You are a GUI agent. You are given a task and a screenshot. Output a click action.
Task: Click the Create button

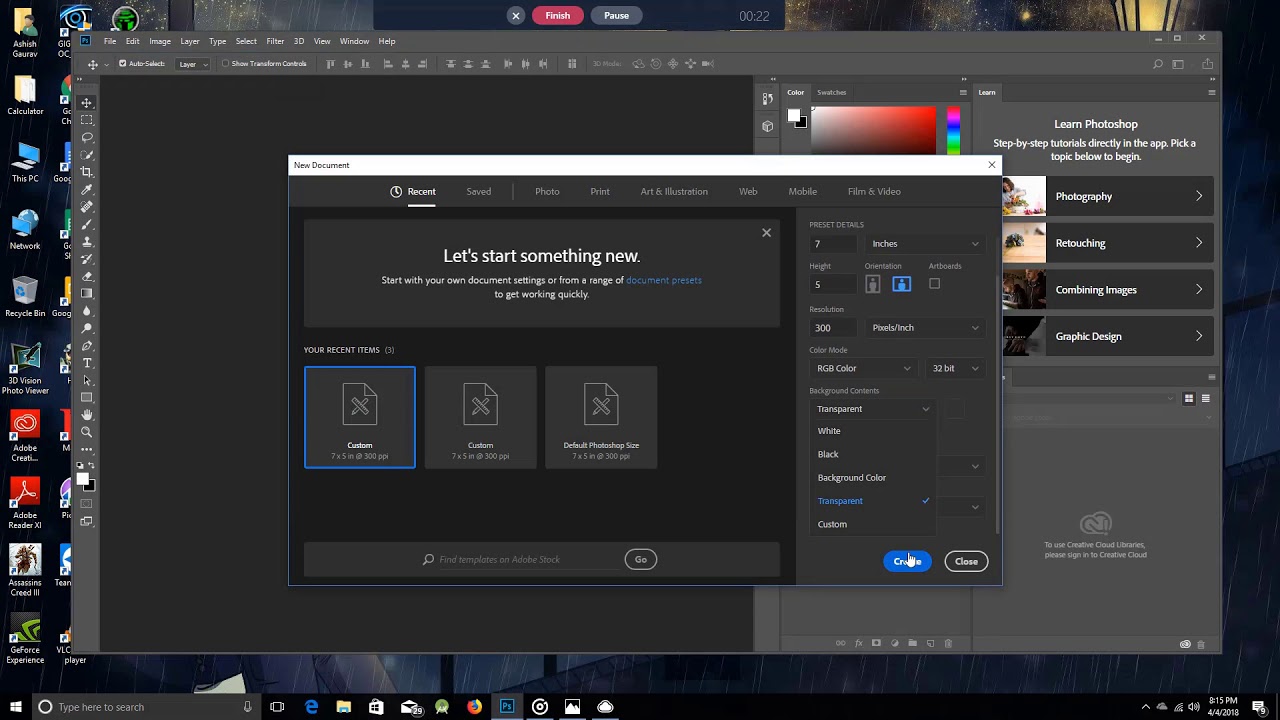click(x=907, y=561)
